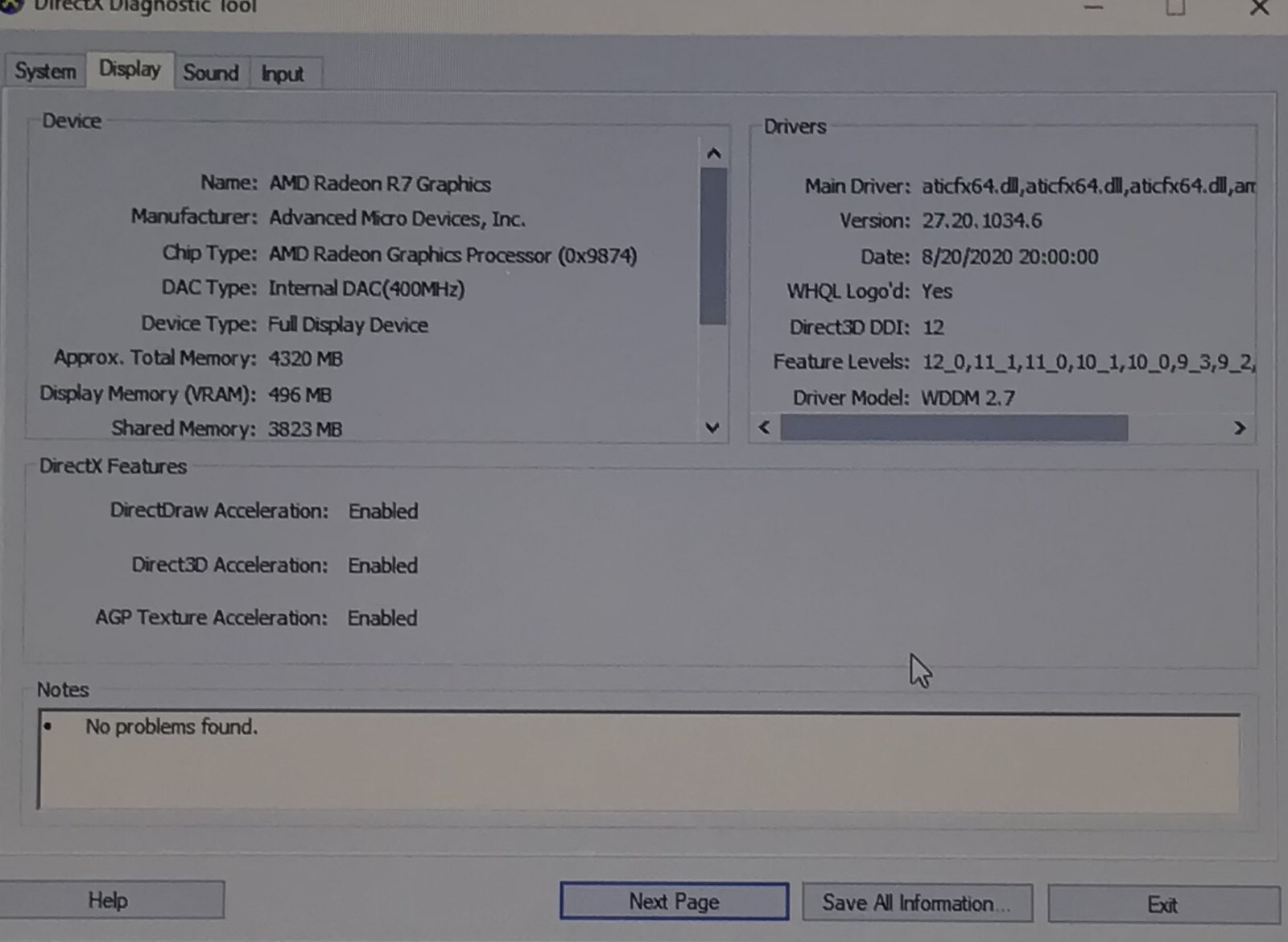
Task: Click VRAM value '496 MB'
Action: [x=299, y=395]
